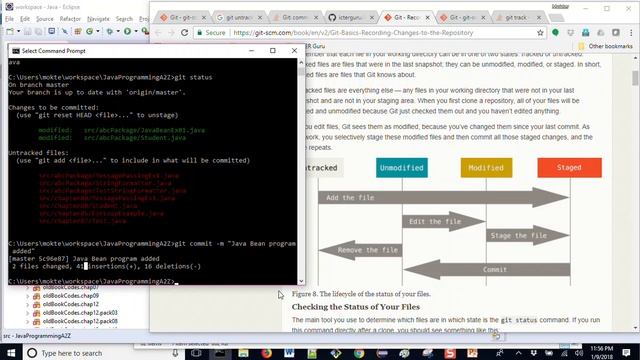Click the Eclipse green Run button

128,31
